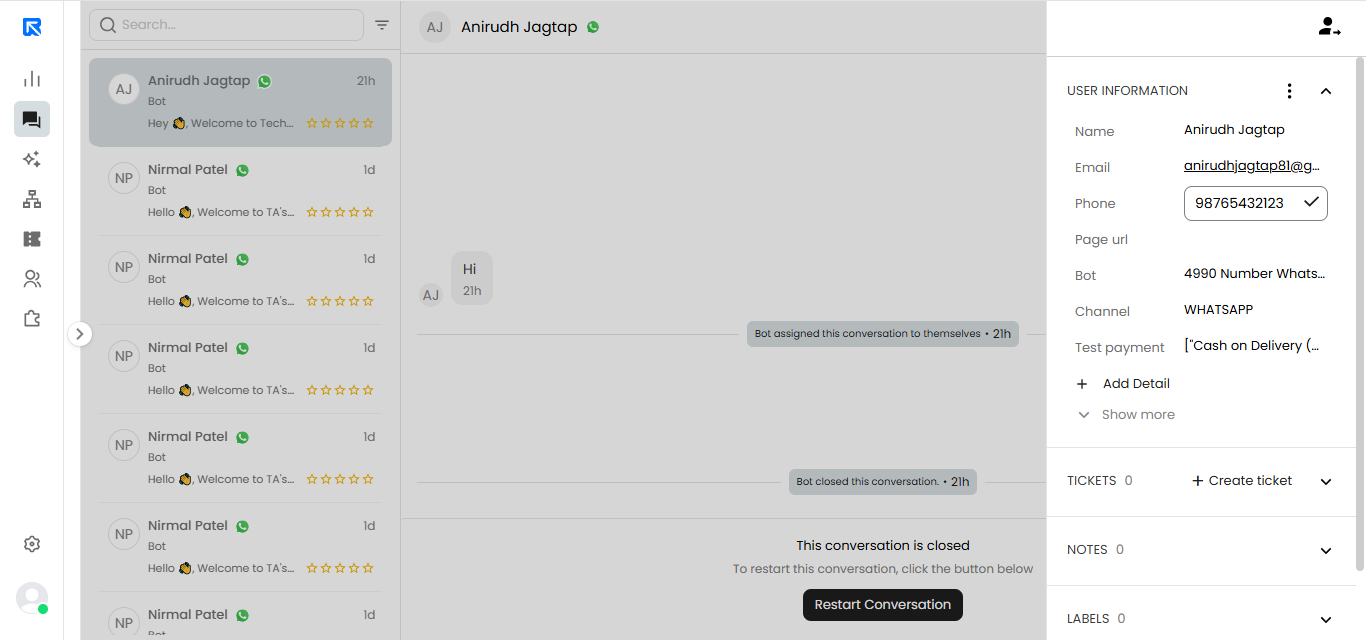Screen dimensions: 1366x640
Task: Click the WhatsApp icon in the chat header
Action: [593, 27]
